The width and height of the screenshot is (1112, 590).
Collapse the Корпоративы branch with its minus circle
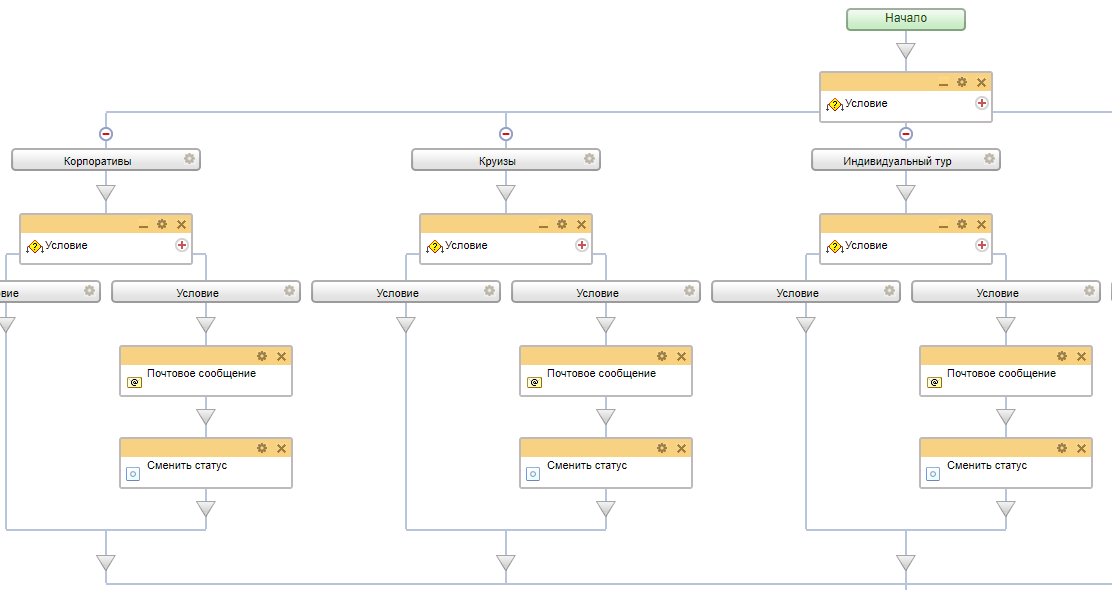tap(106, 133)
